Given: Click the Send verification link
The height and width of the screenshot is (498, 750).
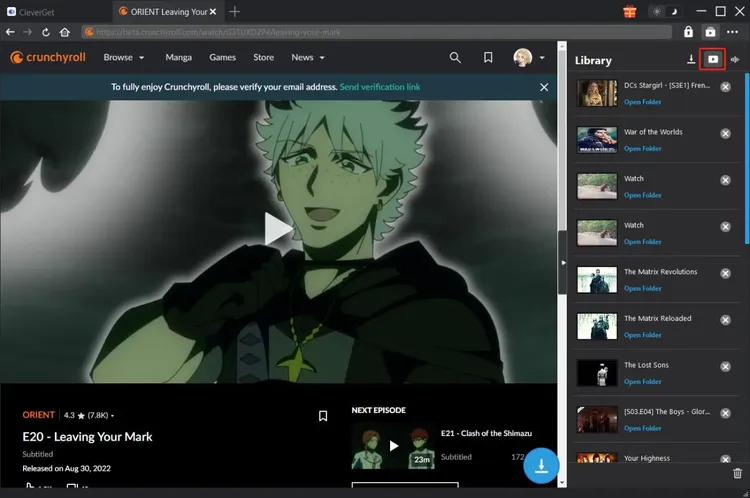Looking at the screenshot, I should [x=380, y=88].
